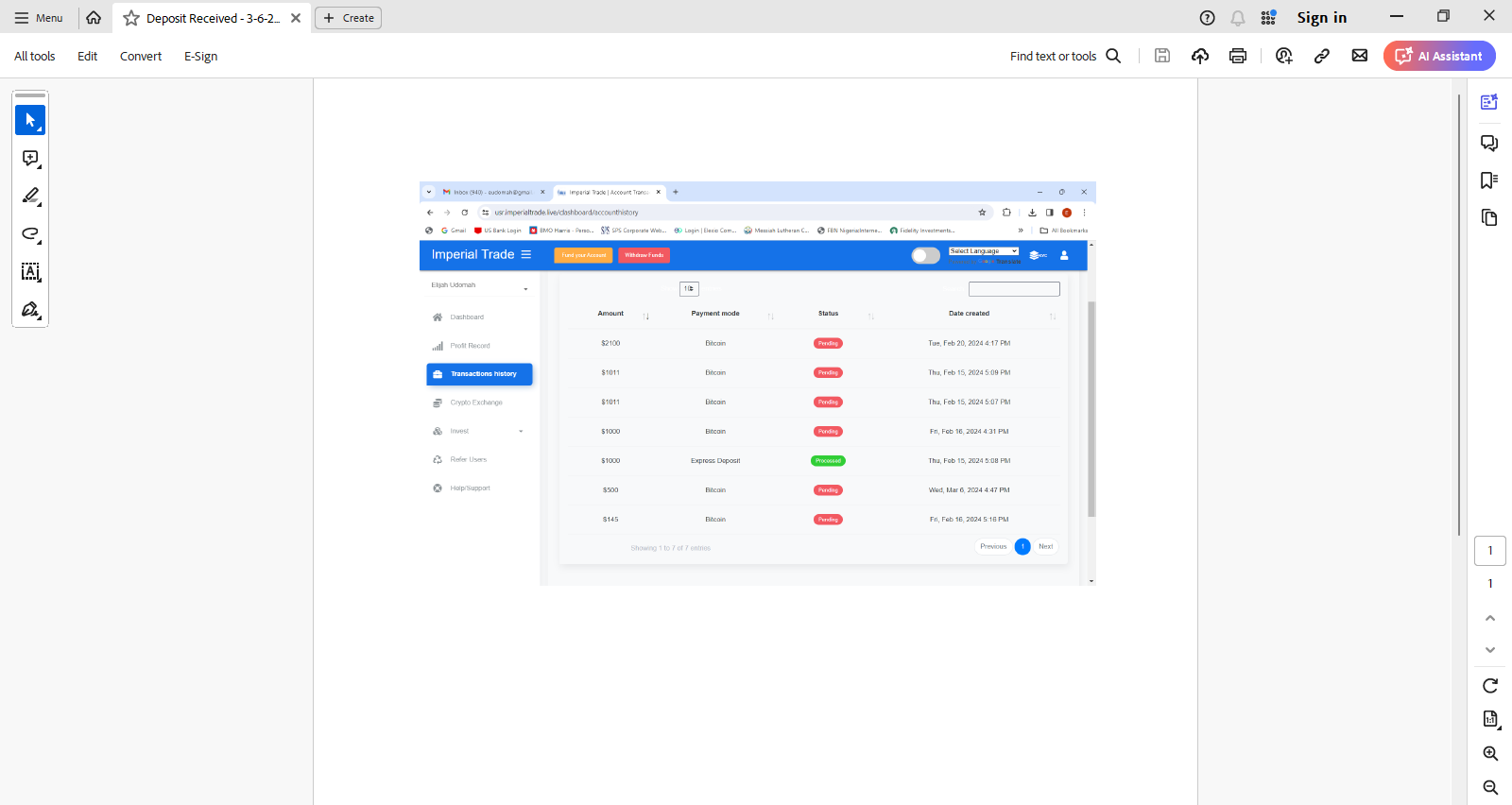1512x805 pixels.
Task: Choose the add comment tool
Action: click(x=30, y=159)
